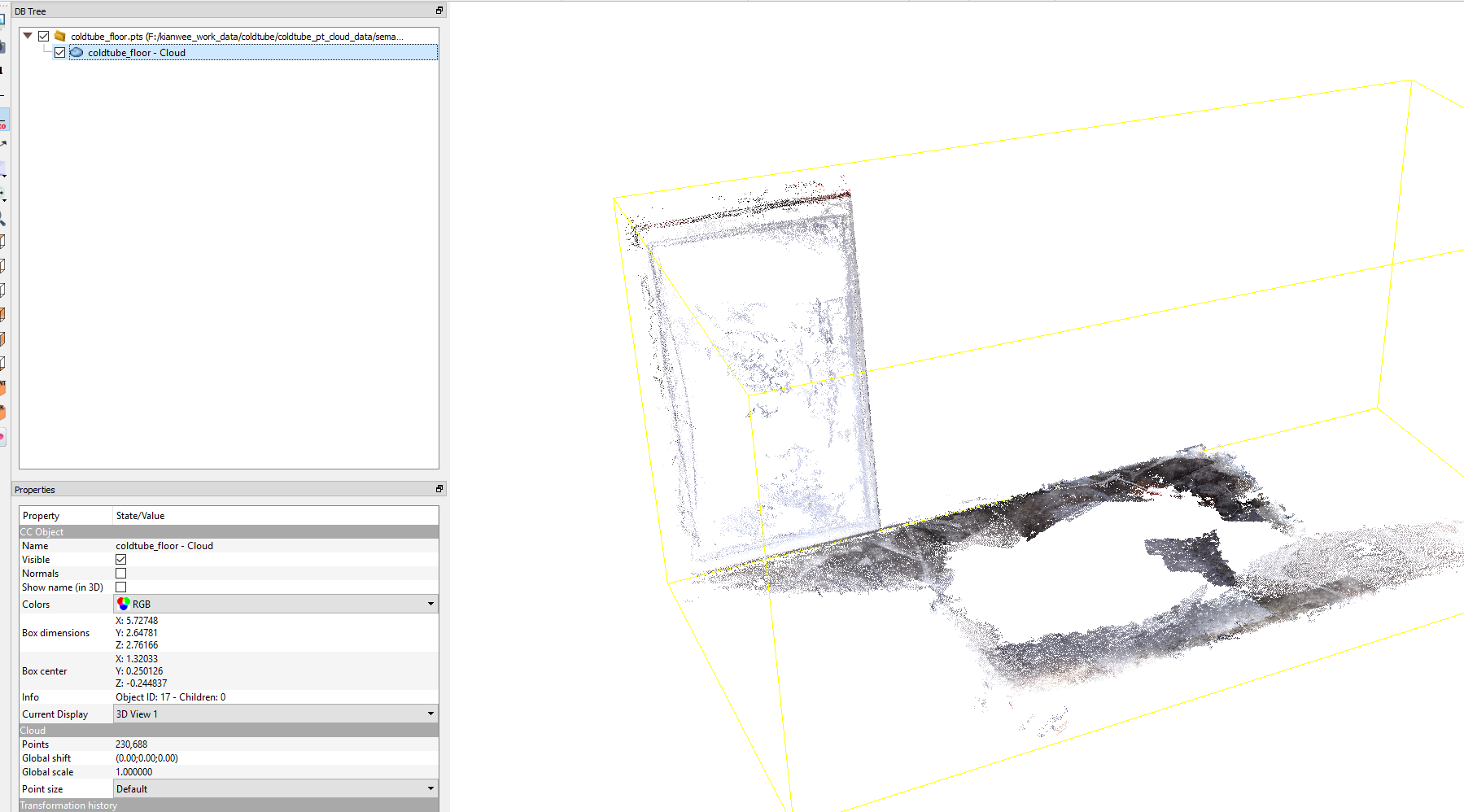Float the DB Tree panel

click(439, 11)
